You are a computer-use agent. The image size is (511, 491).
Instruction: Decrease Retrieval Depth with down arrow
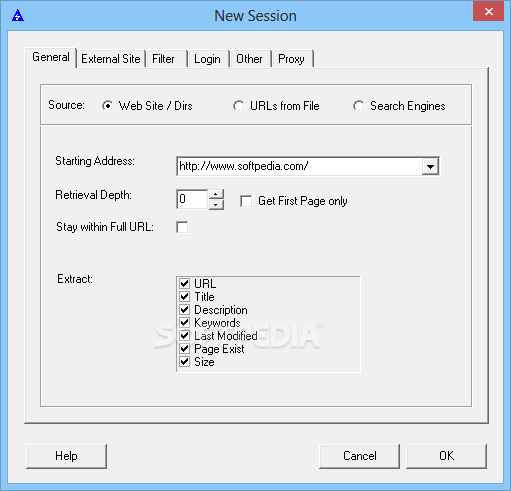pos(216,204)
